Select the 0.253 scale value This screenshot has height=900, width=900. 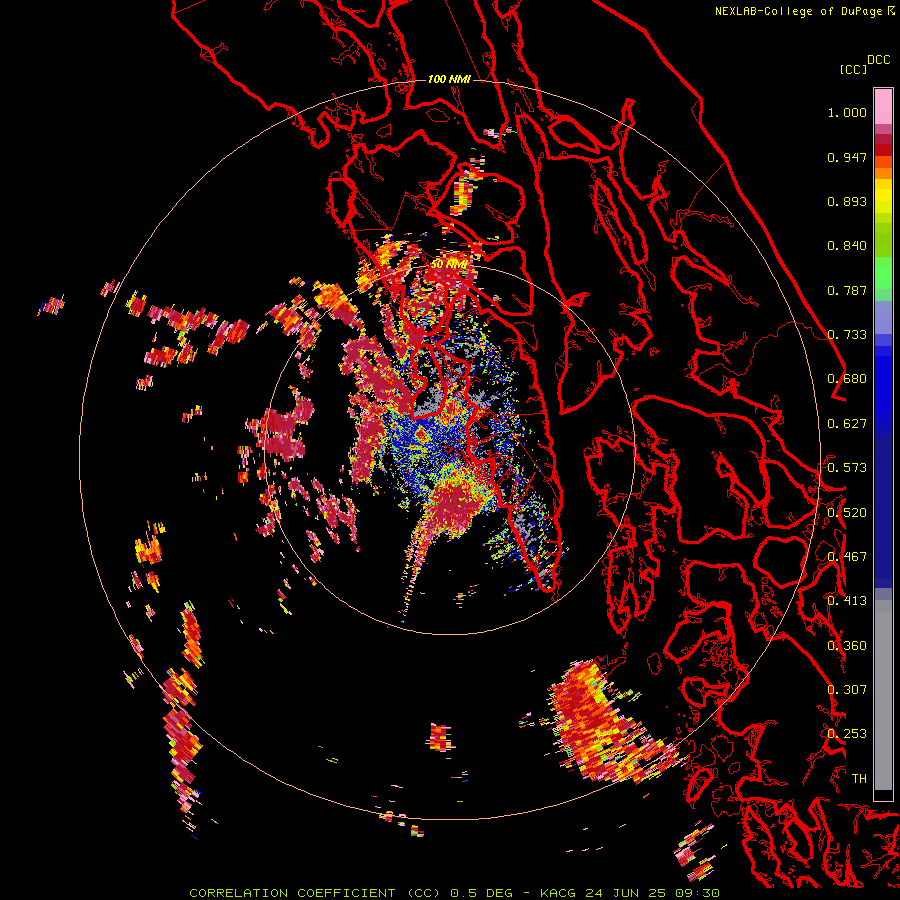tap(847, 734)
